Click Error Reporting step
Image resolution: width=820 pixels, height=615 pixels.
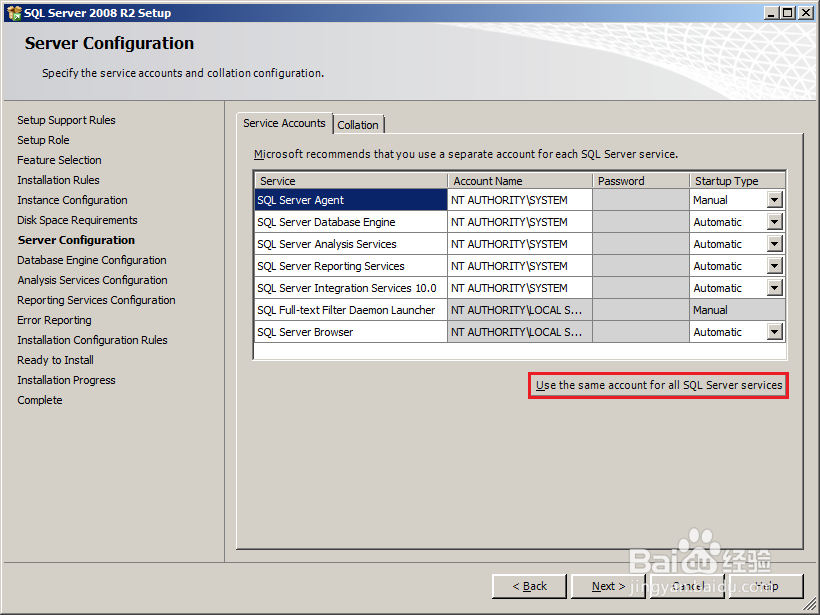coord(54,320)
